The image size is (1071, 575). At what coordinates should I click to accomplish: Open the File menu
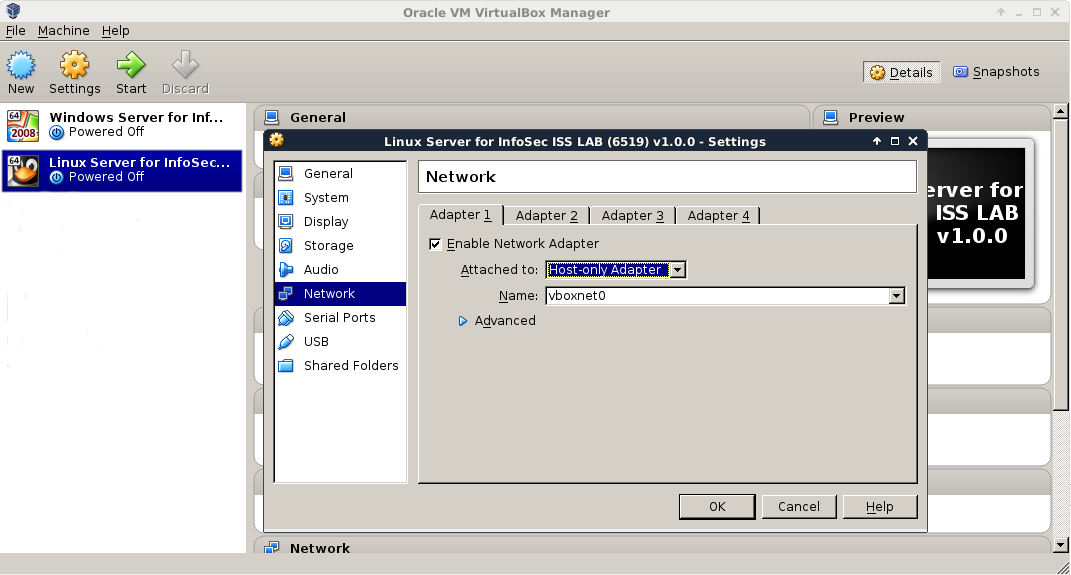pyautogui.click(x=15, y=31)
